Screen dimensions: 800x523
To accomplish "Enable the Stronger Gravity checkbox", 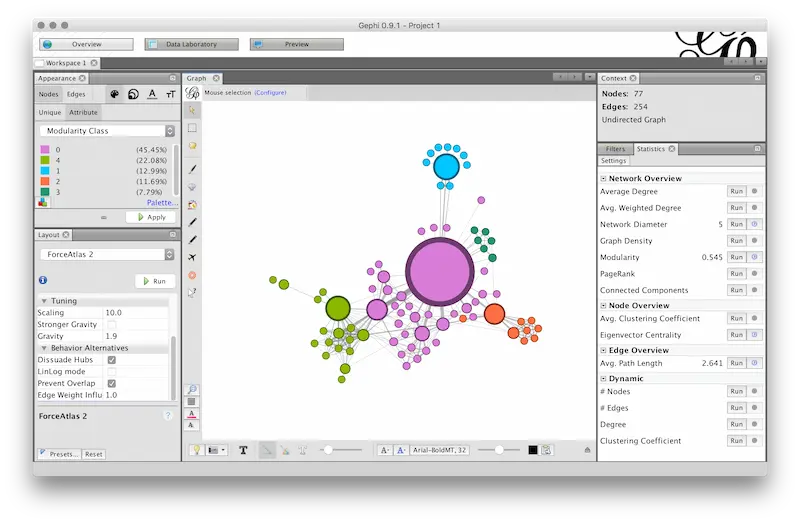I will click(x=112, y=325).
